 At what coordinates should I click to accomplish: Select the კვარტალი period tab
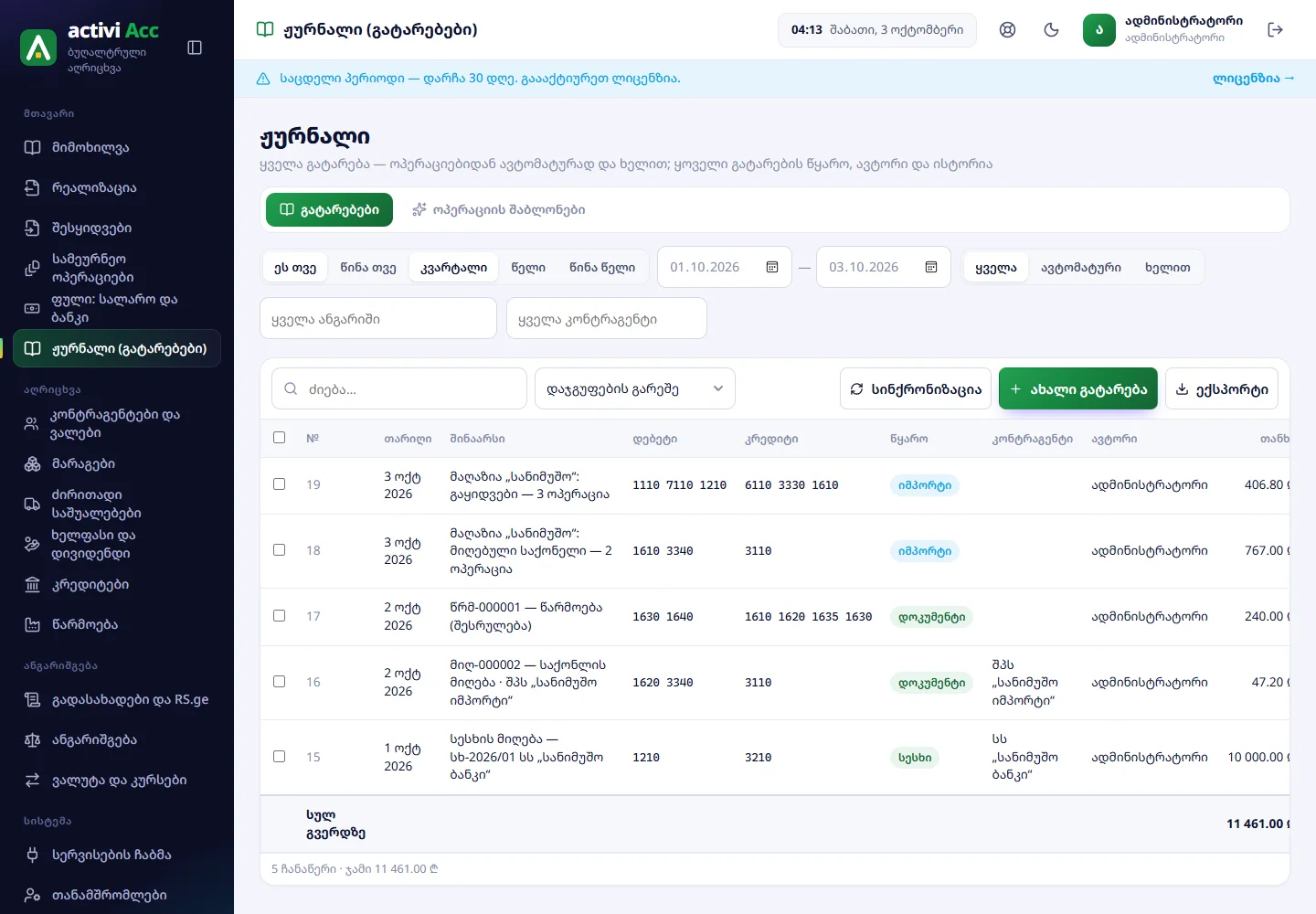[x=454, y=268]
